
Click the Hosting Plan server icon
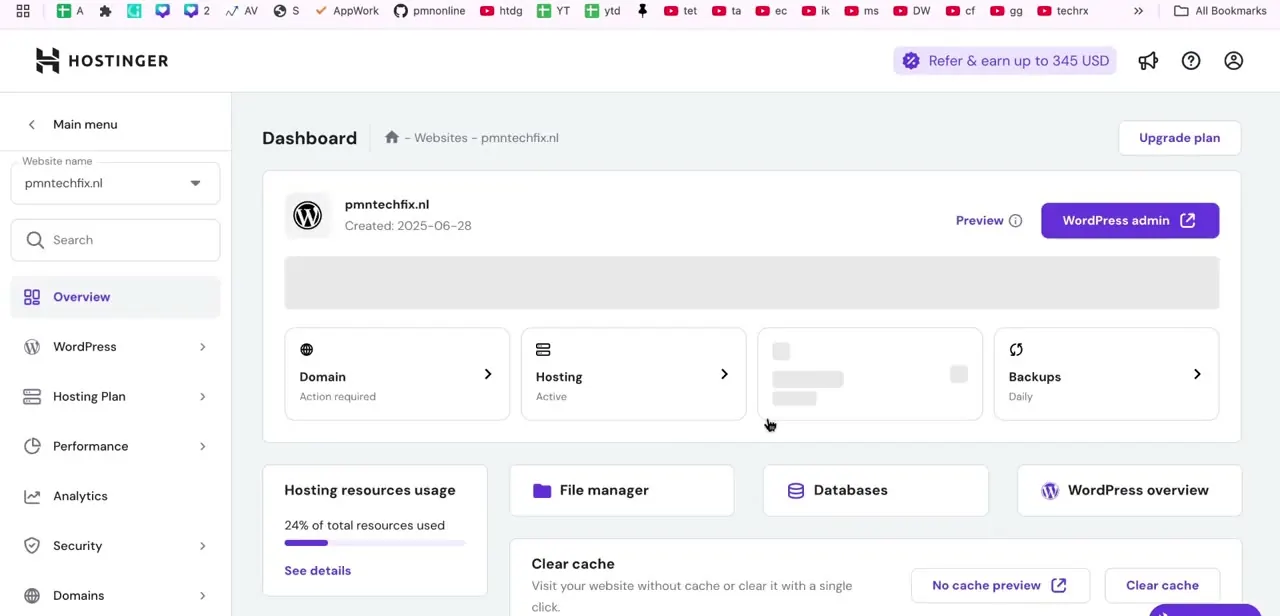(32, 397)
